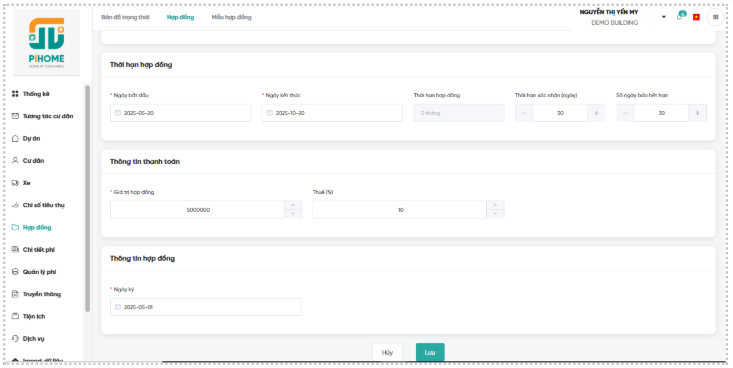Click the DEMO BUILDING label
733x368 pixels.
coord(615,22)
